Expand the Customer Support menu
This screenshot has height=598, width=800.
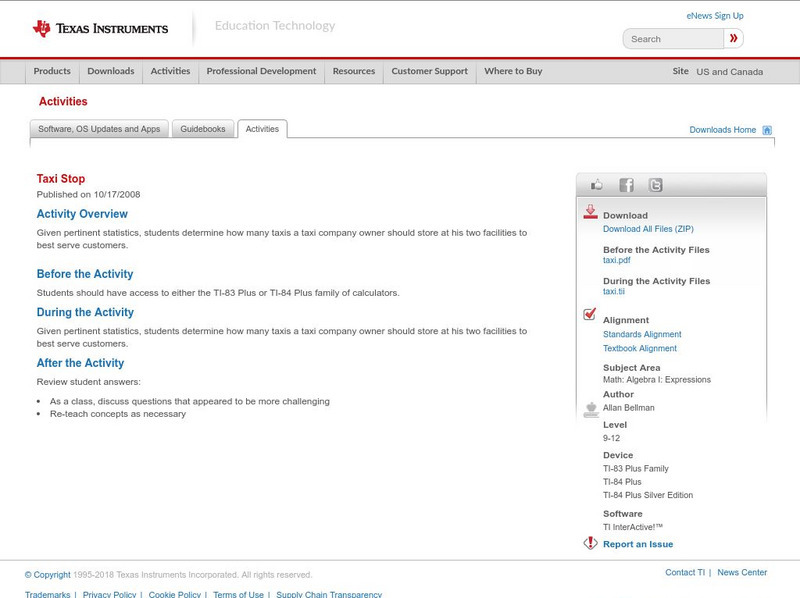429,71
